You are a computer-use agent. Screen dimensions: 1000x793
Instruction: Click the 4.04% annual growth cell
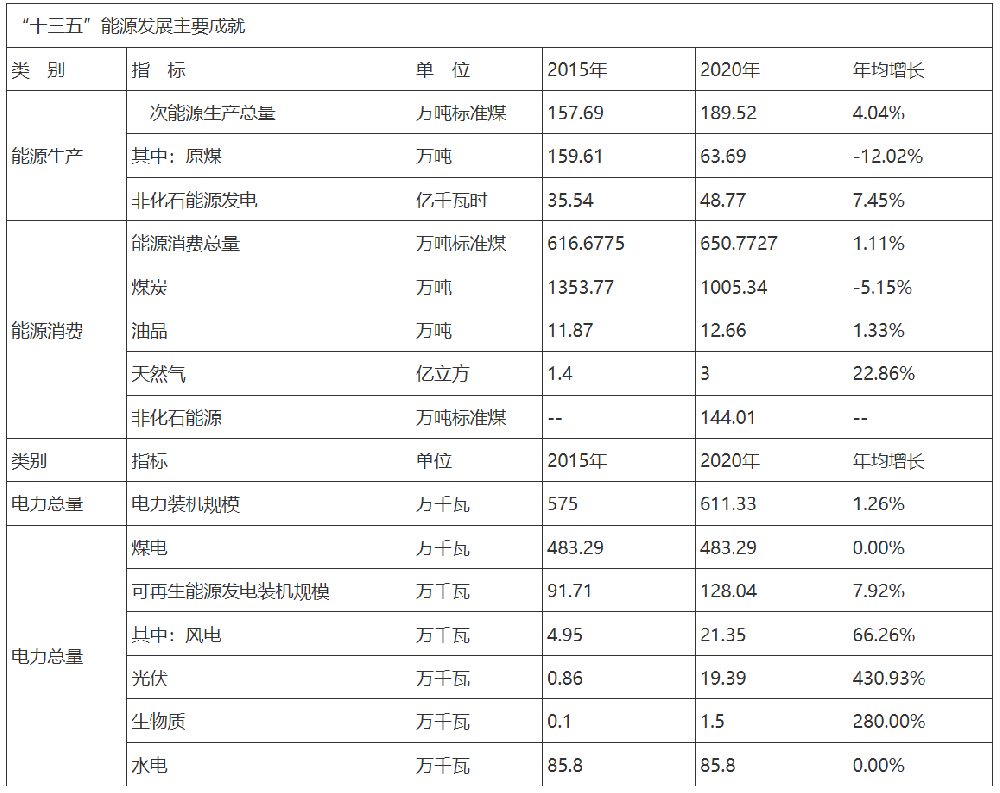coord(878,113)
